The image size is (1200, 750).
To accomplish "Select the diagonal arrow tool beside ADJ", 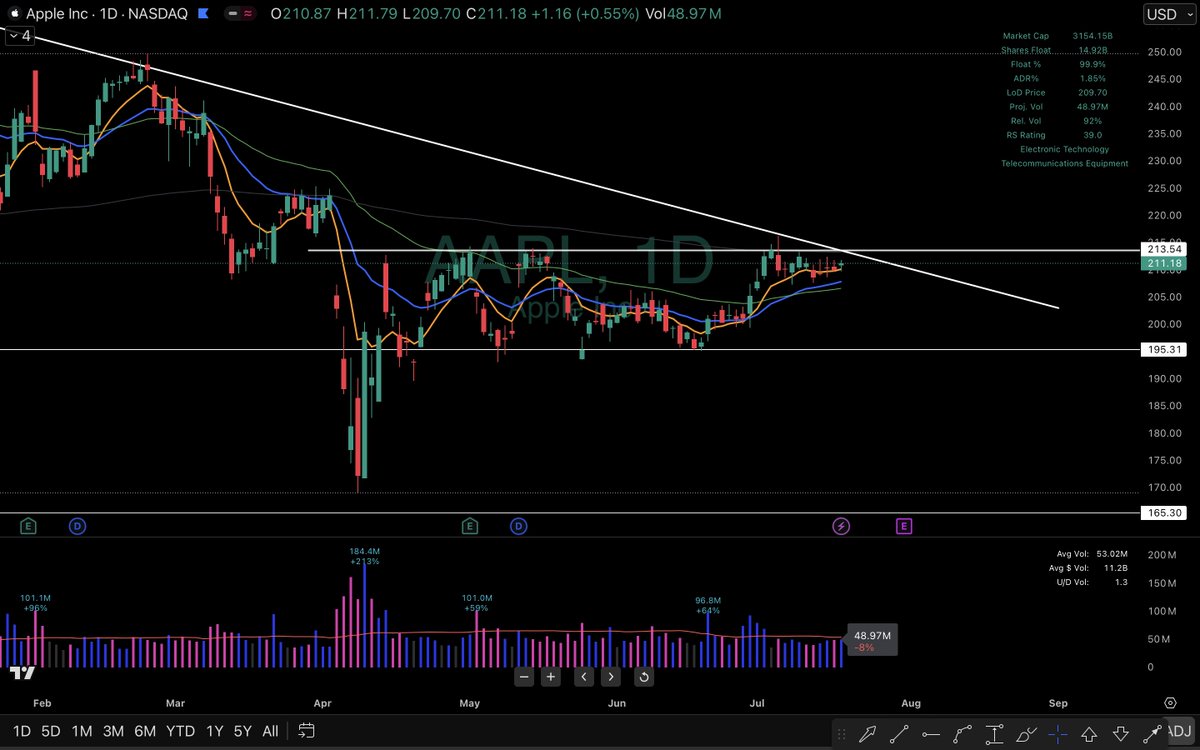I will pos(1152,732).
